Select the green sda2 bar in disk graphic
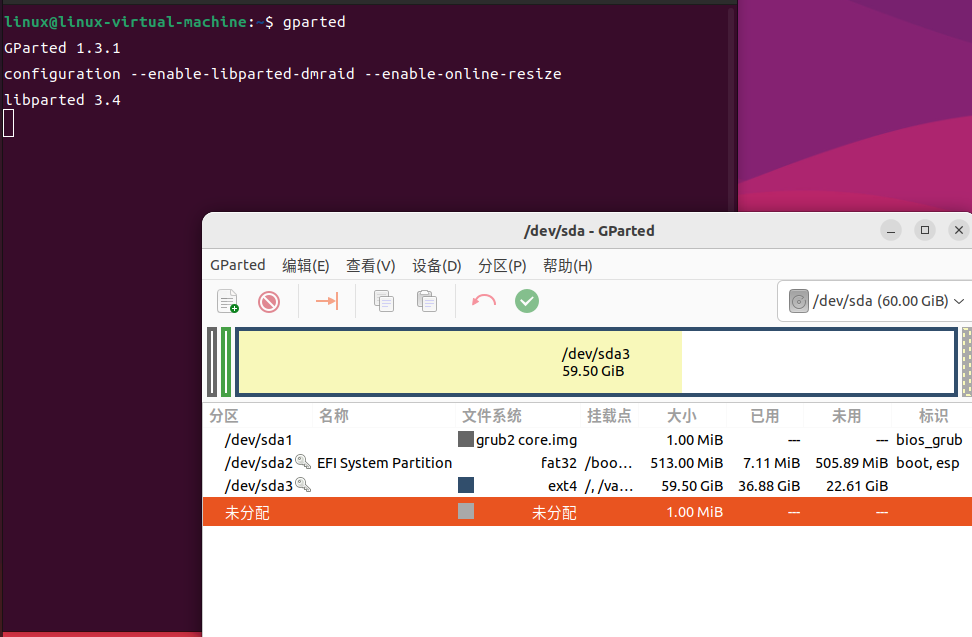The width and height of the screenshot is (972, 637). tap(226, 362)
